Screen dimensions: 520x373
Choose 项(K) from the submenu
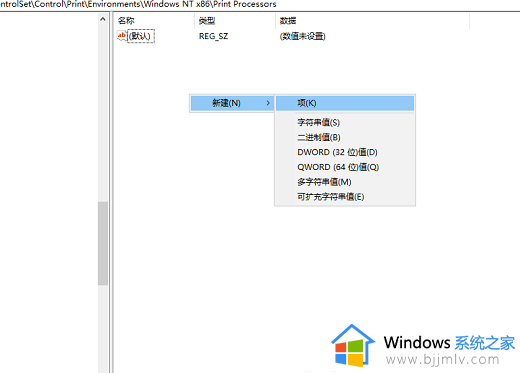pos(345,103)
